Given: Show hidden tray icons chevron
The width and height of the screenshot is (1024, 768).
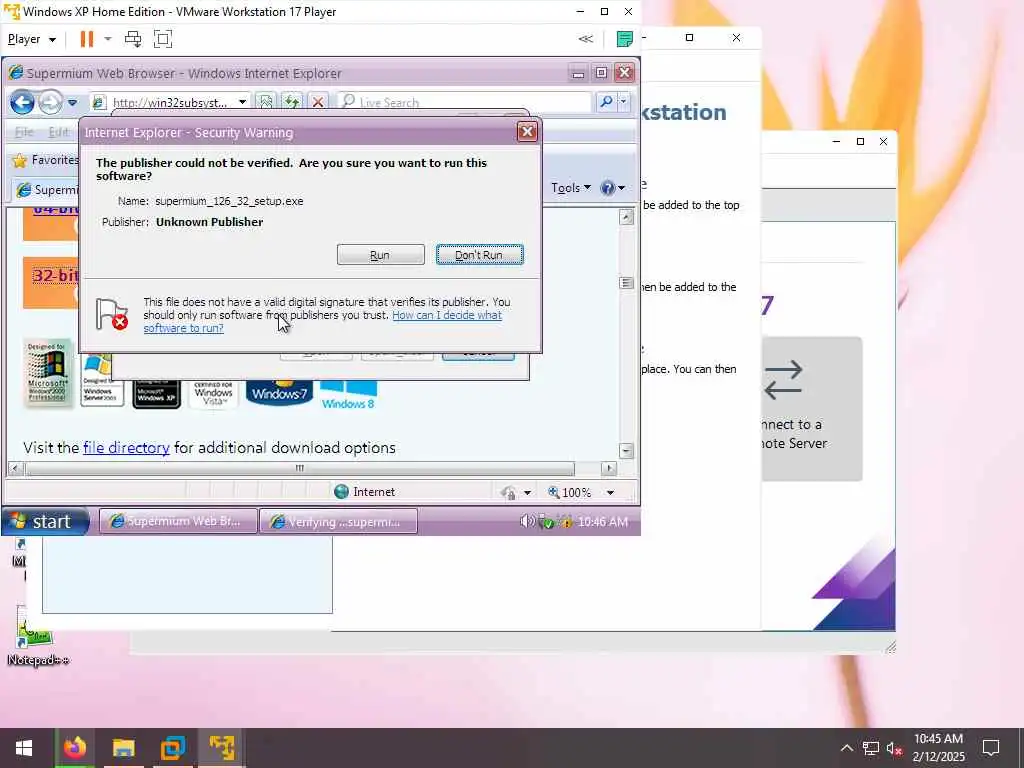Looking at the screenshot, I should [846, 748].
